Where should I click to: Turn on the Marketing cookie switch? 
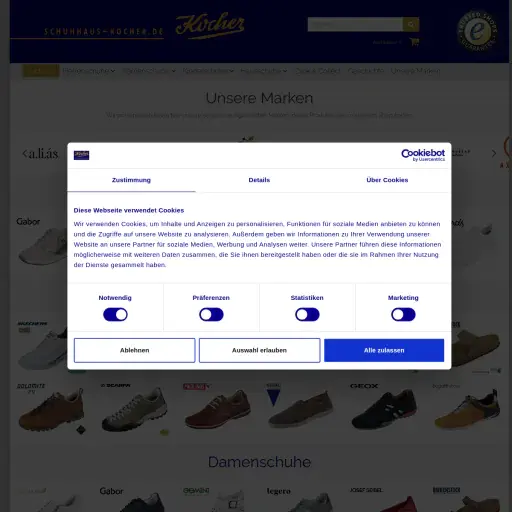pyautogui.click(x=403, y=314)
